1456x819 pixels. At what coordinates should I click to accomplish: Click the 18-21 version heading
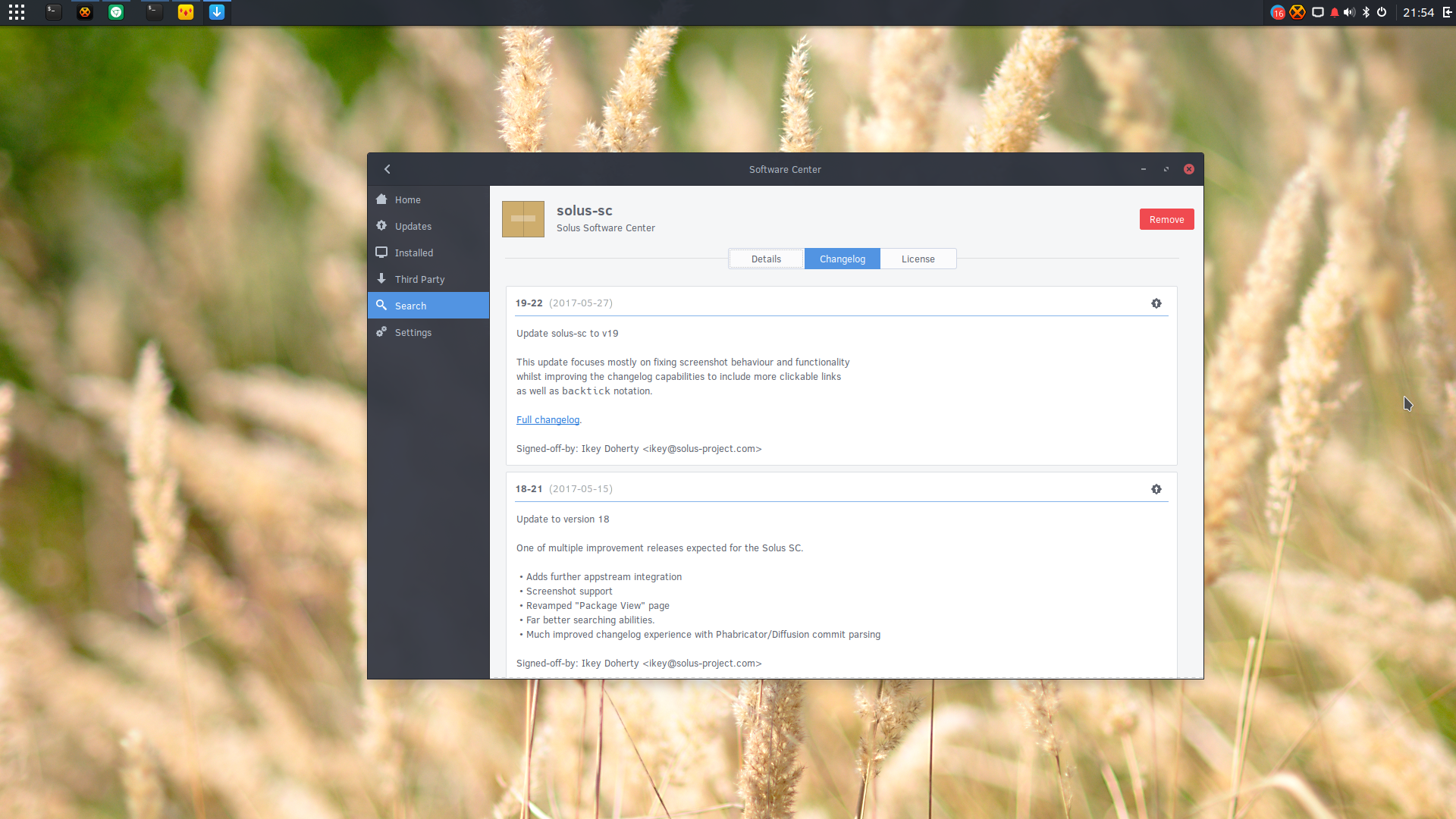point(529,489)
